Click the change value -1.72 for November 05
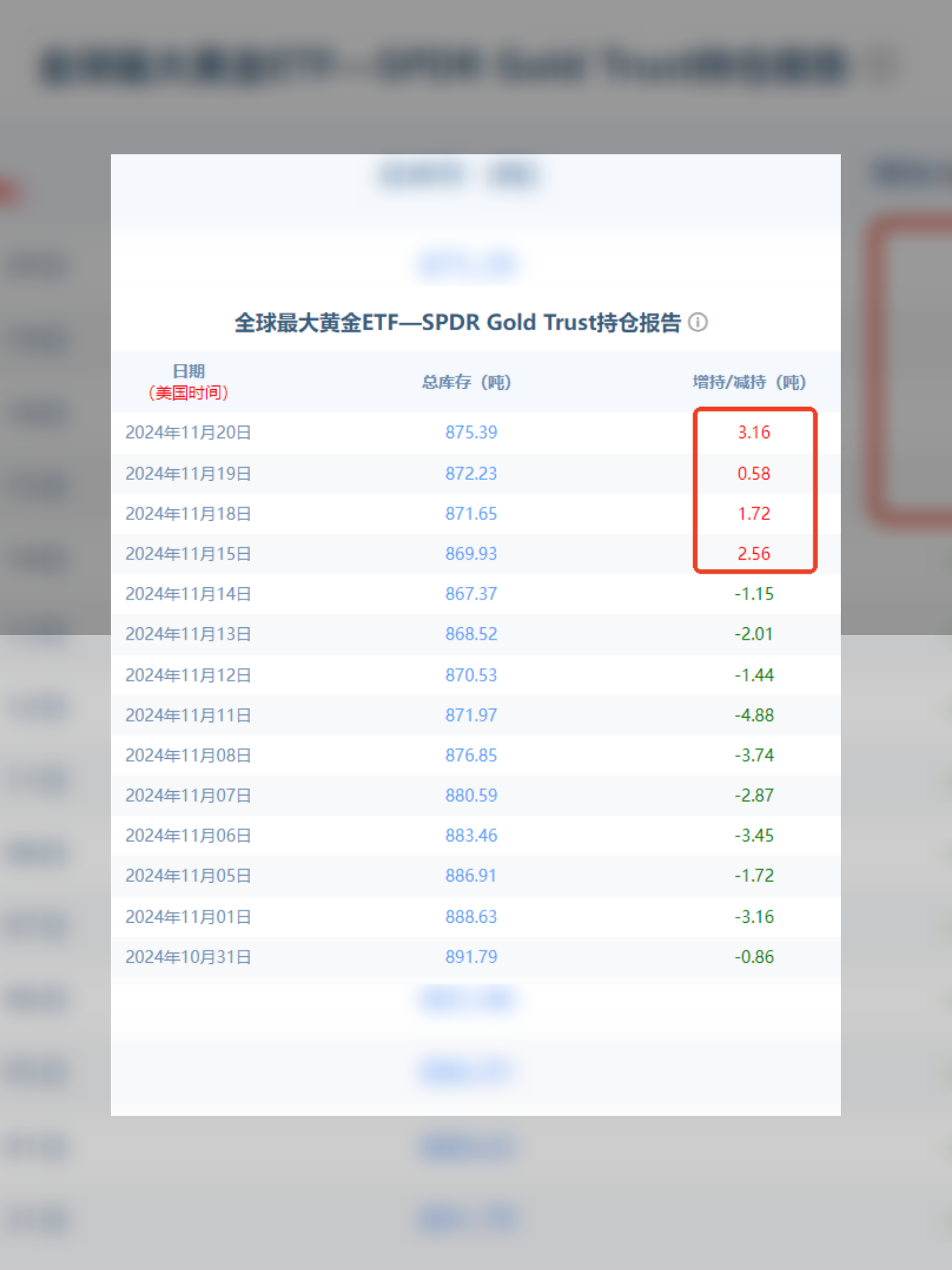This screenshot has width=952, height=1270. 754,875
